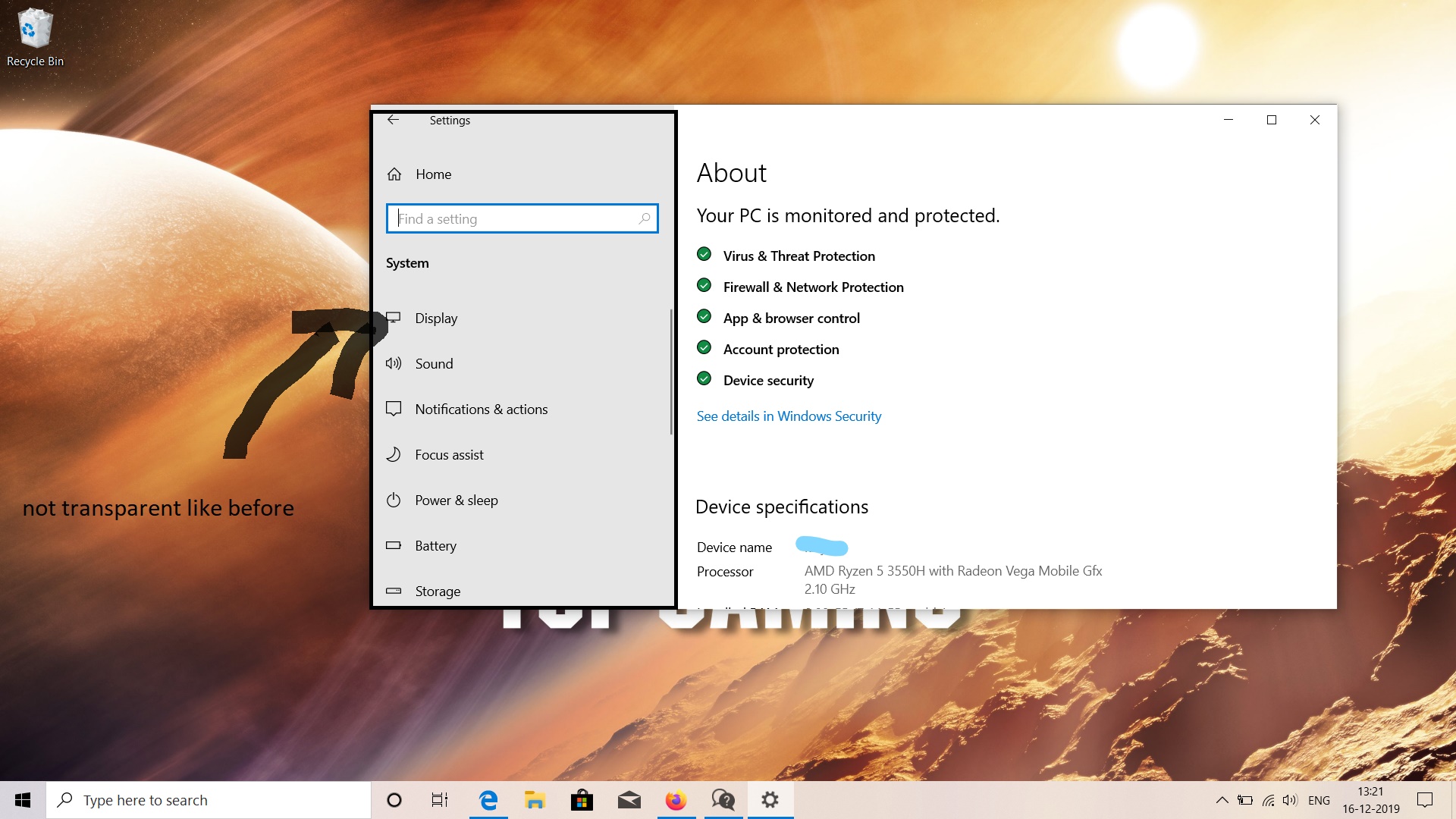
Task: Go to Settings Home
Action: coord(433,174)
